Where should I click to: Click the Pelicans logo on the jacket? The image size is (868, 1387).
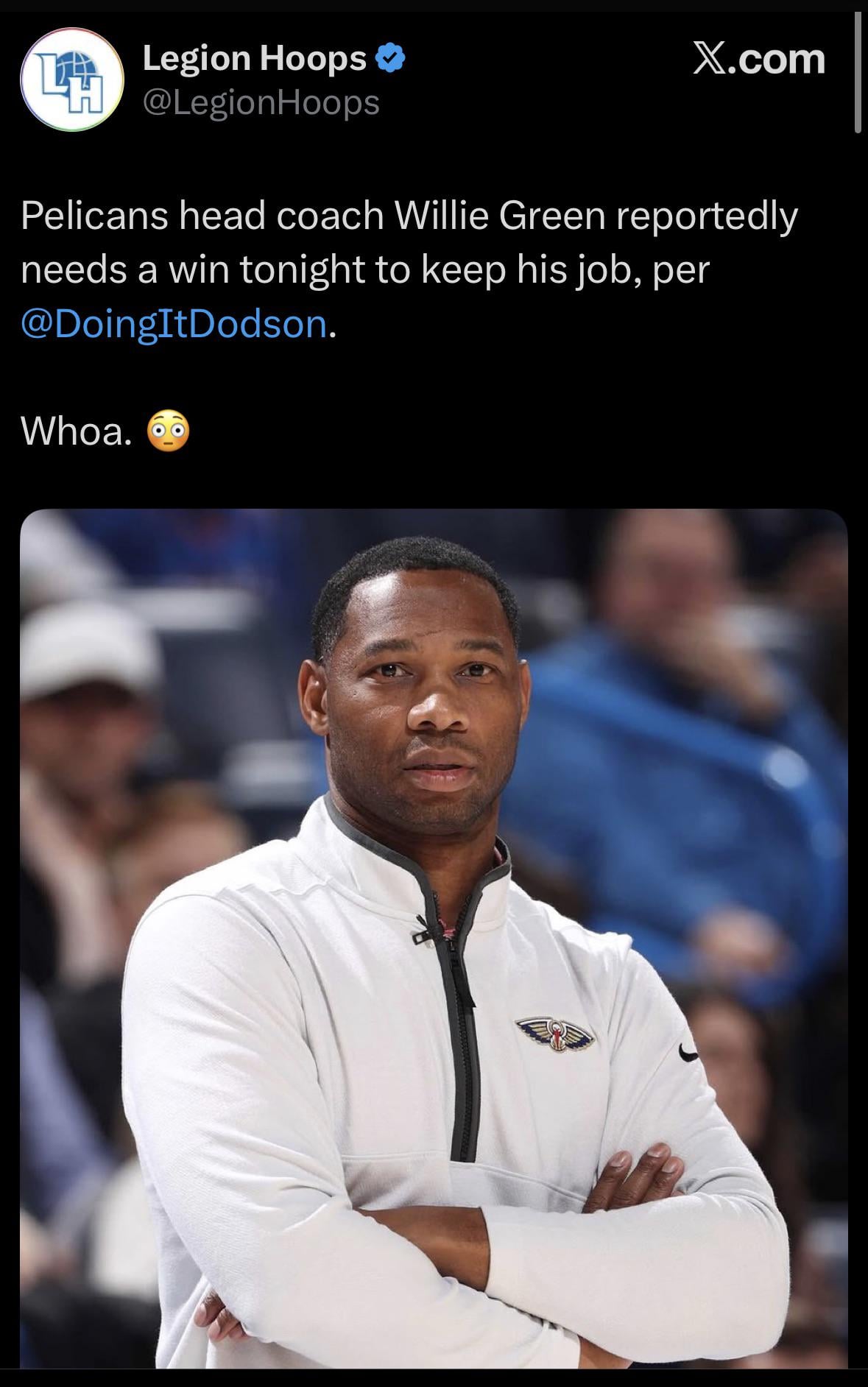555,1032
